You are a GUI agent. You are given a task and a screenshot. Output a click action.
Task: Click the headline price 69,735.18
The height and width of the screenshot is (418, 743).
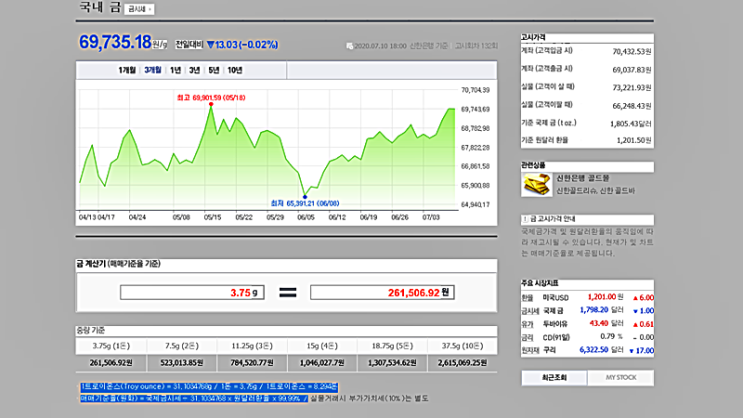click(115, 42)
